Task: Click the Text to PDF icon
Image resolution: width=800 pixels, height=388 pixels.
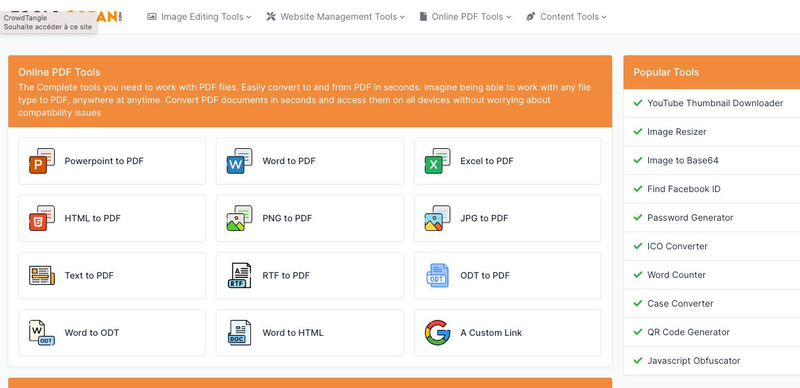Action: point(42,275)
